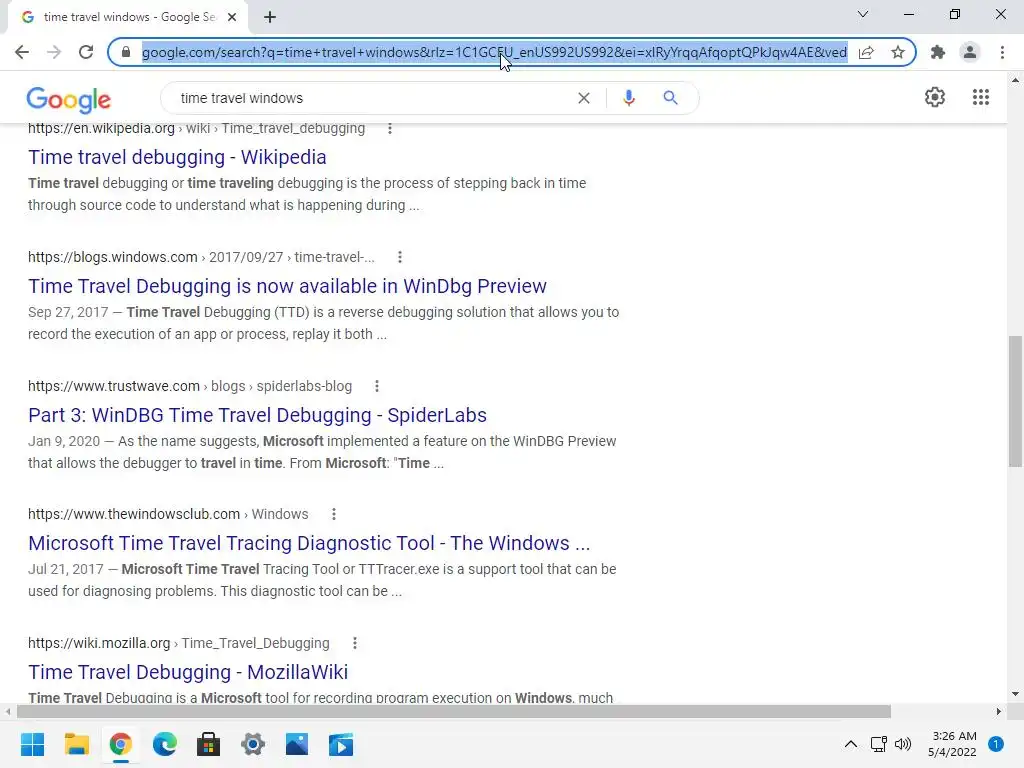The image size is (1024, 768).
Task: Open Microsoft Store from taskbar
Action: 208,744
